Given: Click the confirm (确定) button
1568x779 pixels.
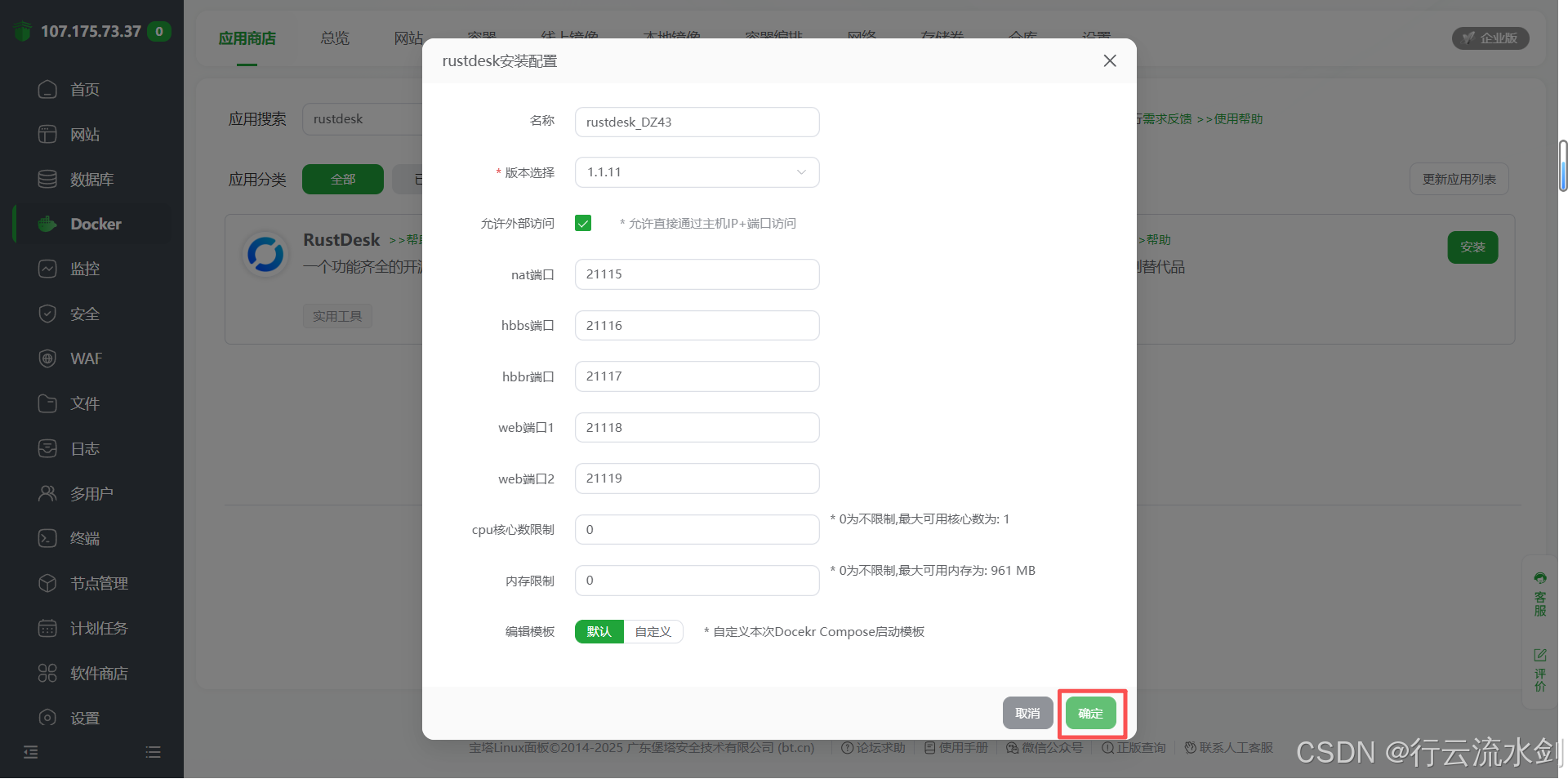Looking at the screenshot, I should pyautogui.click(x=1091, y=714).
